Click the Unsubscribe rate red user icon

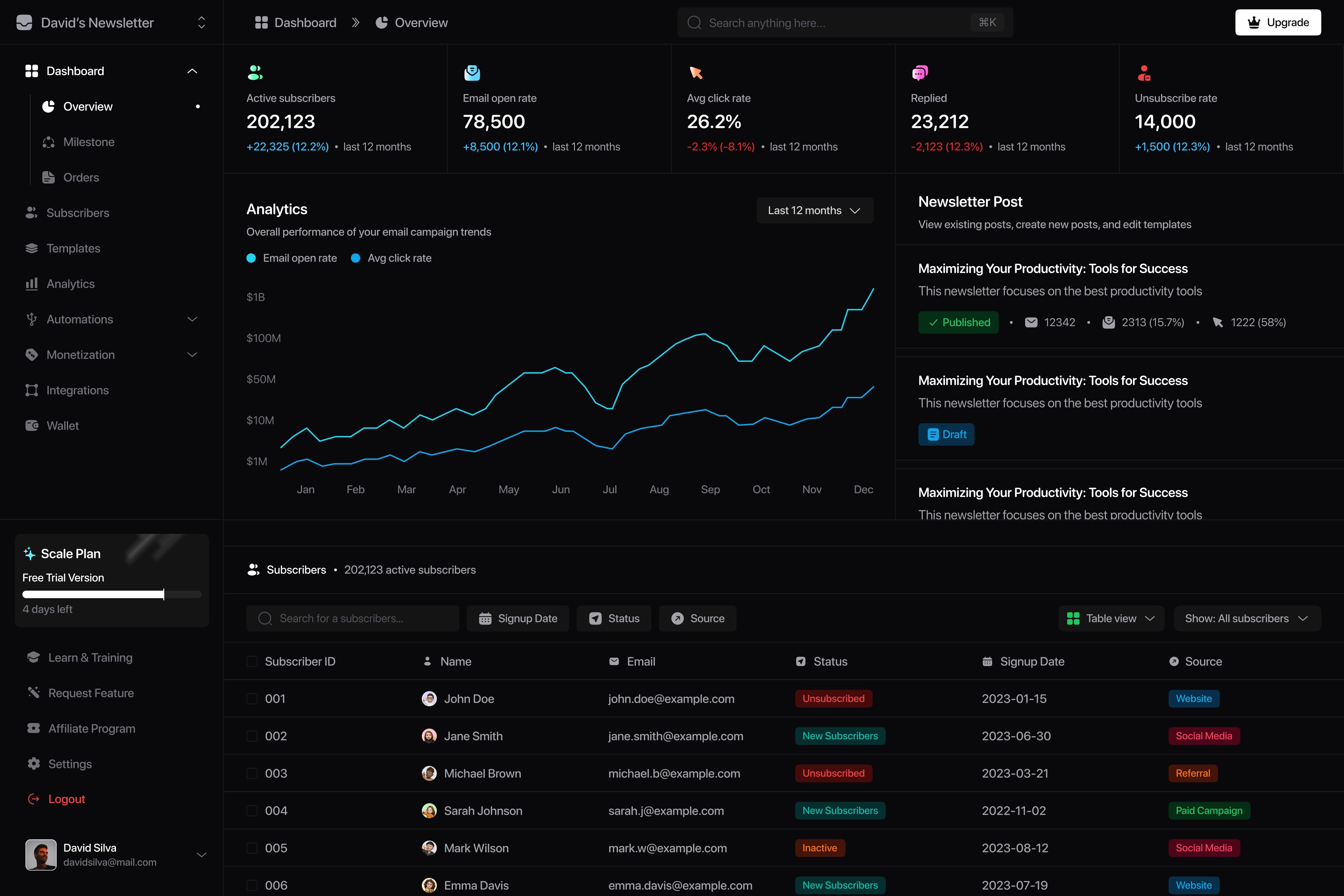(x=1143, y=72)
